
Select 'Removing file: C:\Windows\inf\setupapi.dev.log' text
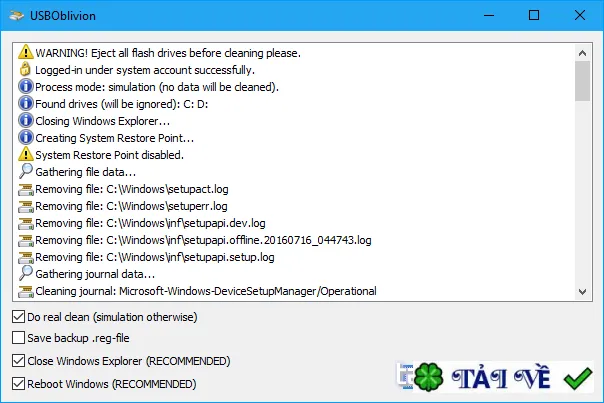(150, 223)
